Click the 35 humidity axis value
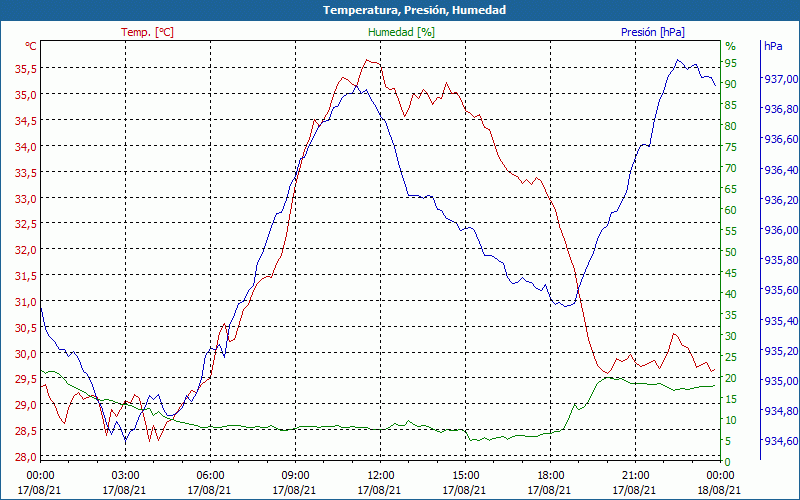Image resolution: width=800 pixels, height=500 pixels. tap(731, 315)
